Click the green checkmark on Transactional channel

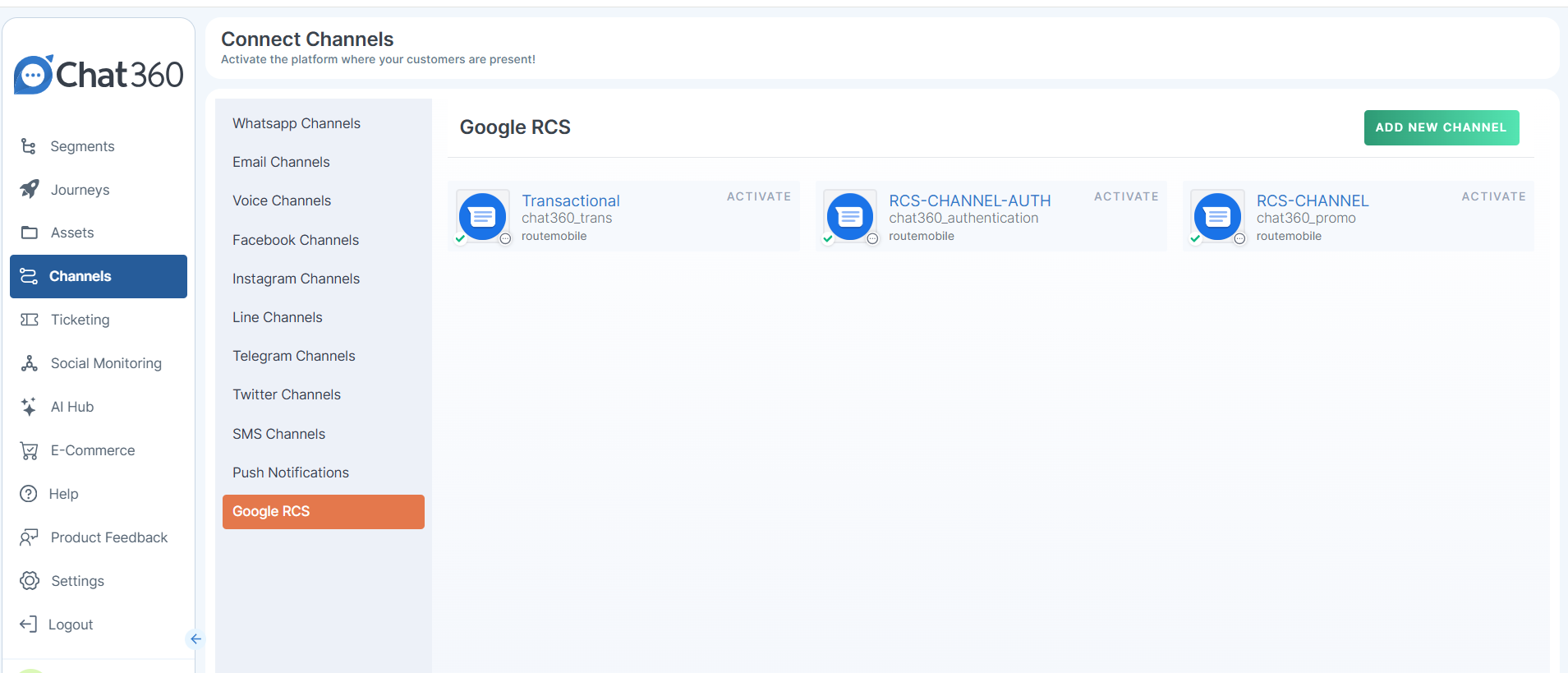point(461,239)
